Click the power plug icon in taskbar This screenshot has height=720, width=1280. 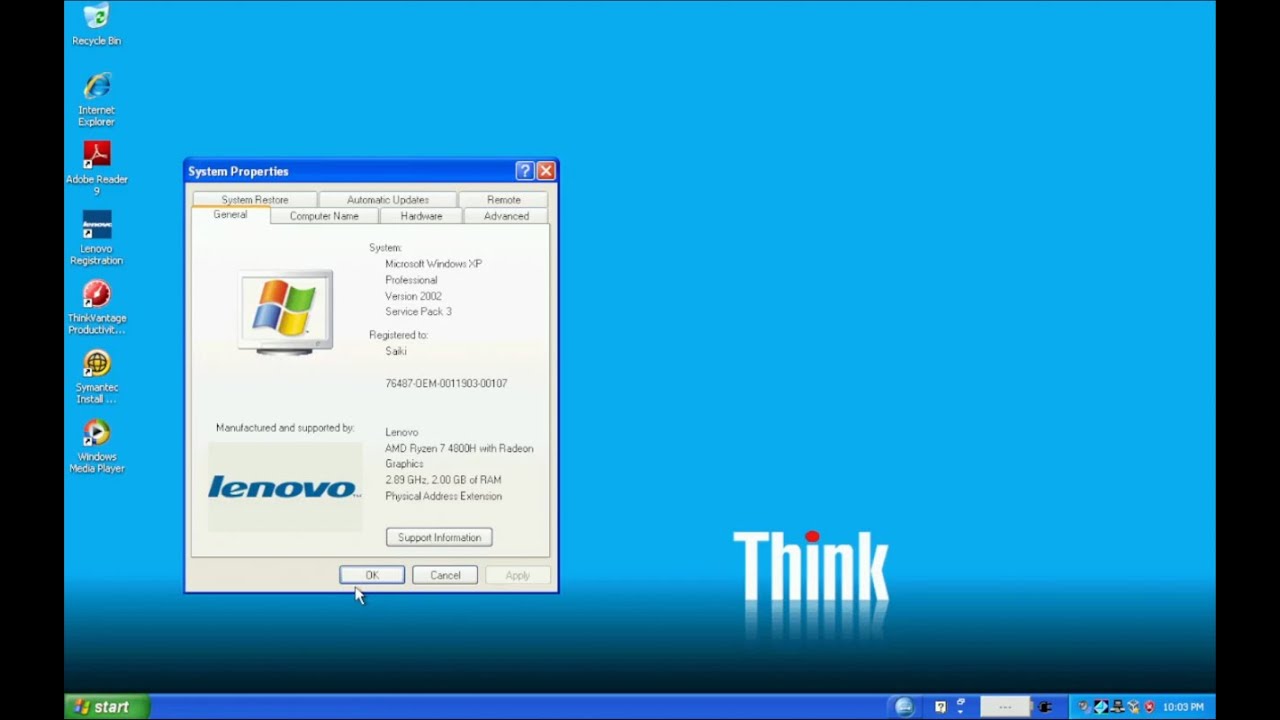(x=1044, y=707)
